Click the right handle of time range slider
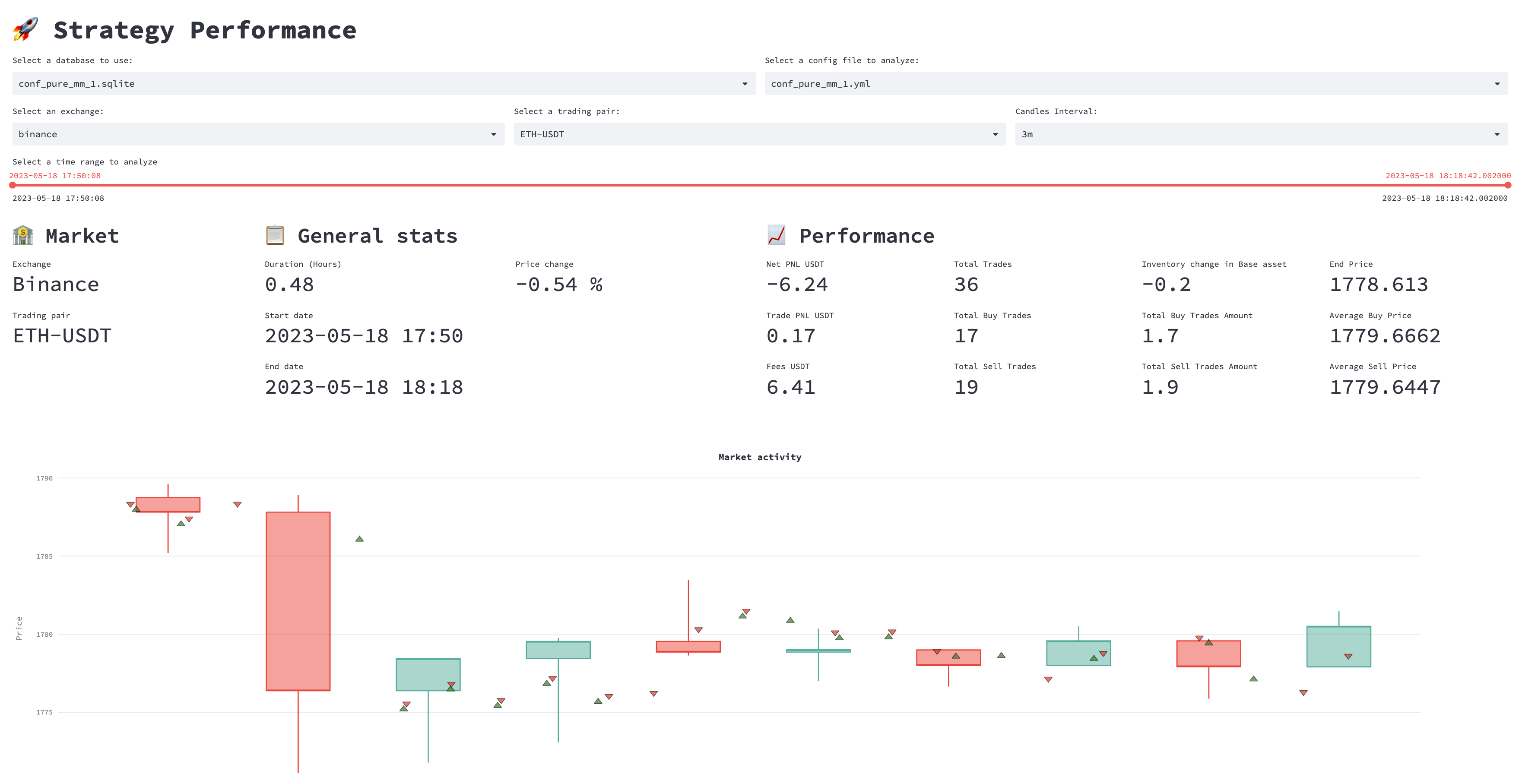1522x784 pixels. pos(1508,186)
